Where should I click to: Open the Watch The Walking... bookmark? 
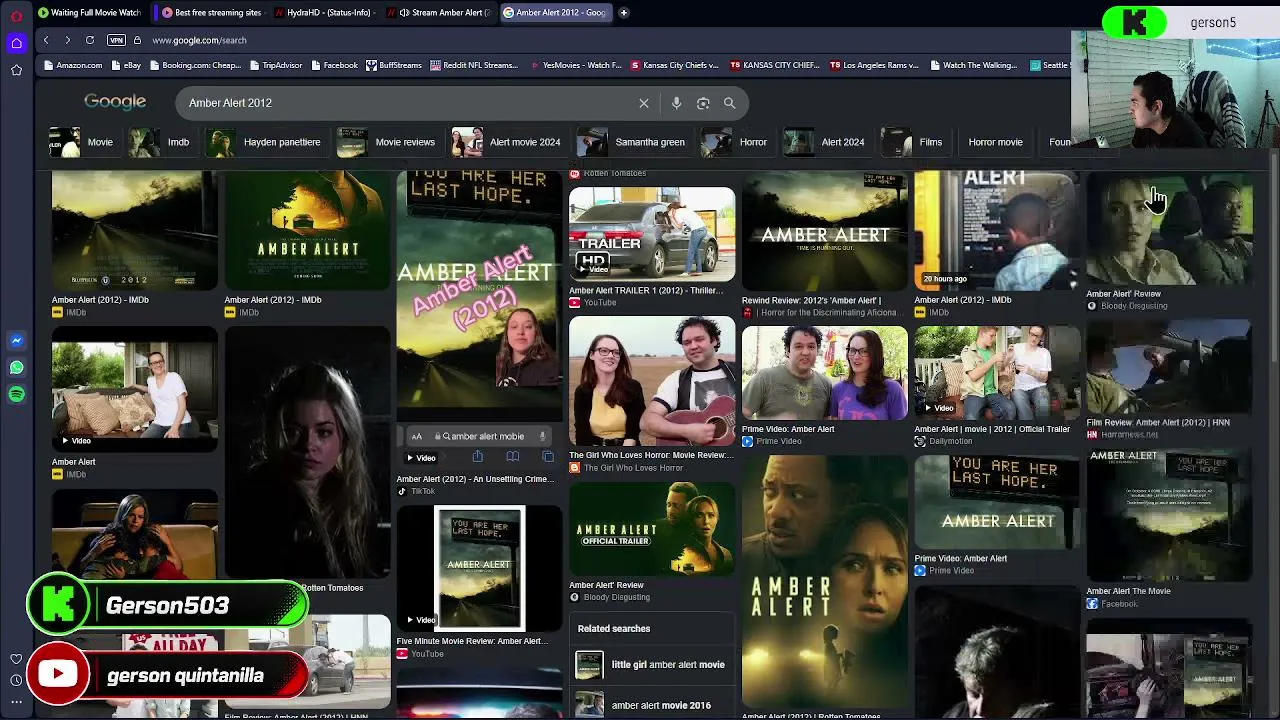(973, 66)
